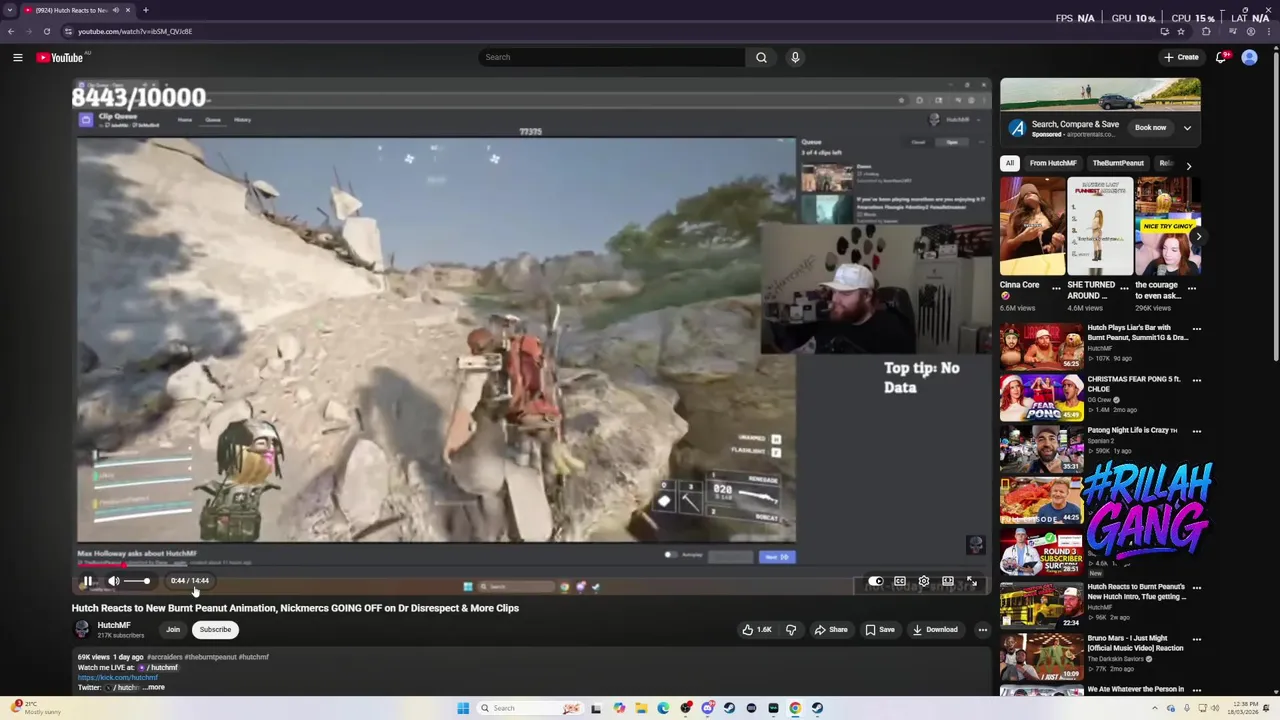Open SHE TURNED AROUND short thumbnail
This screenshot has width=1280, height=720.
click(1100, 226)
